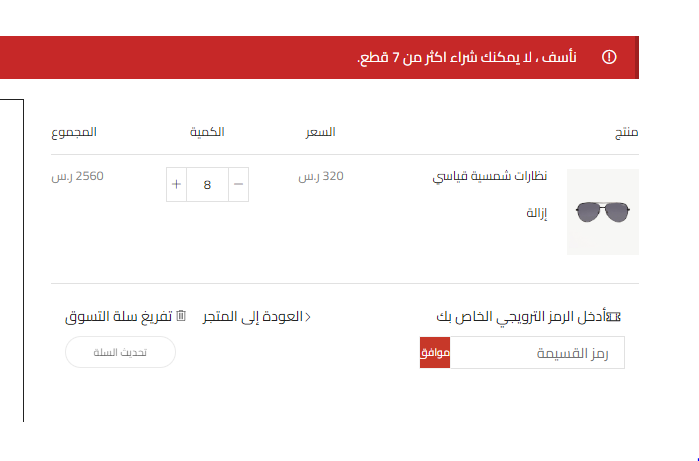Click the error message about 7 قطع
The height and width of the screenshot is (461, 699).
click(467, 58)
